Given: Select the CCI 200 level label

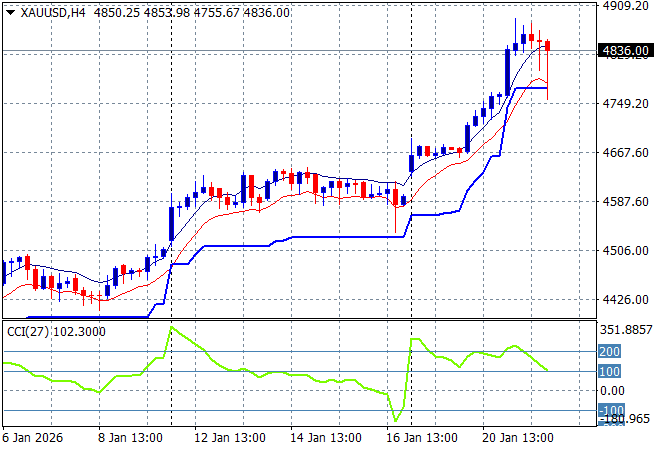Looking at the screenshot, I should coord(611,352).
